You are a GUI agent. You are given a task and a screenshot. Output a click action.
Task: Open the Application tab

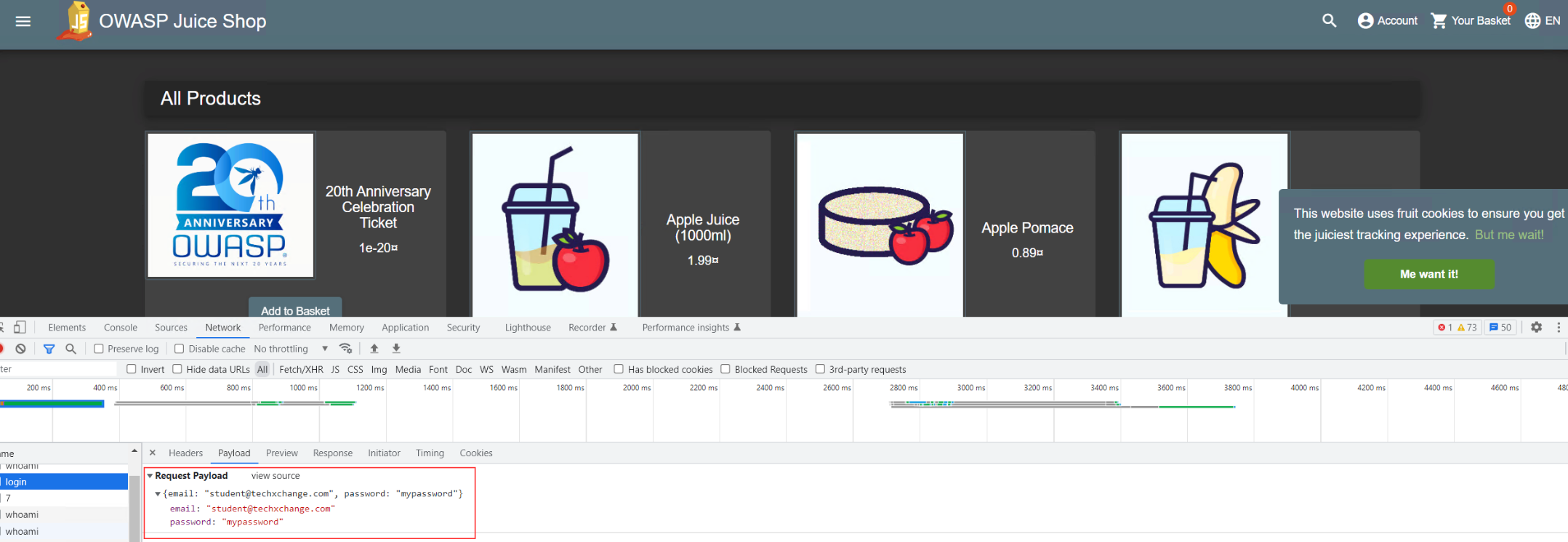point(406,328)
